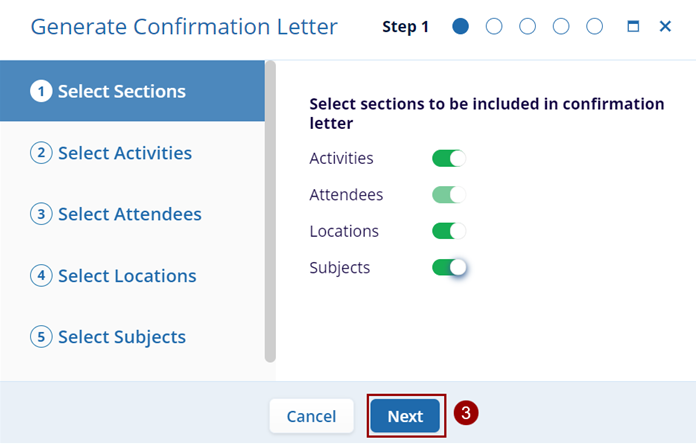Click the fourth step indicator circle
The width and height of the screenshot is (696, 444).
(561, 27)
